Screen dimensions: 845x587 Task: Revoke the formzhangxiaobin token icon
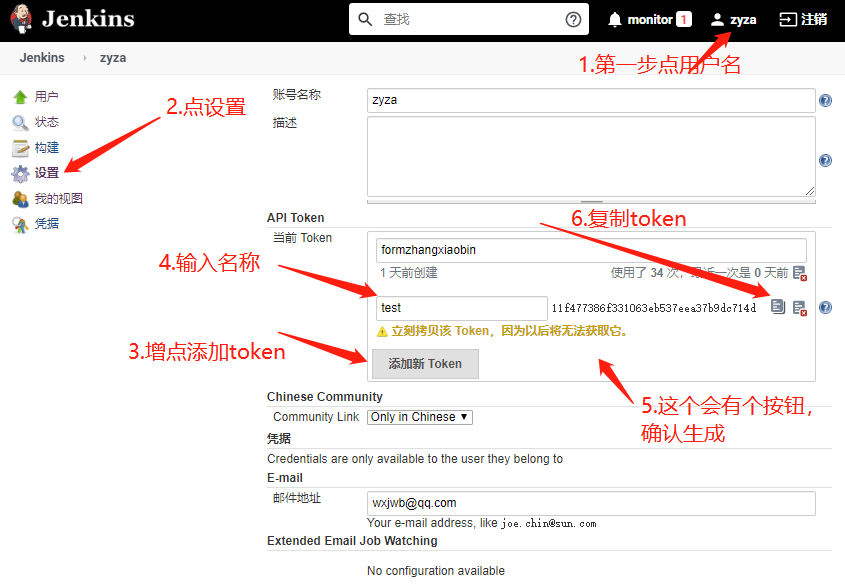pos(800,273)
